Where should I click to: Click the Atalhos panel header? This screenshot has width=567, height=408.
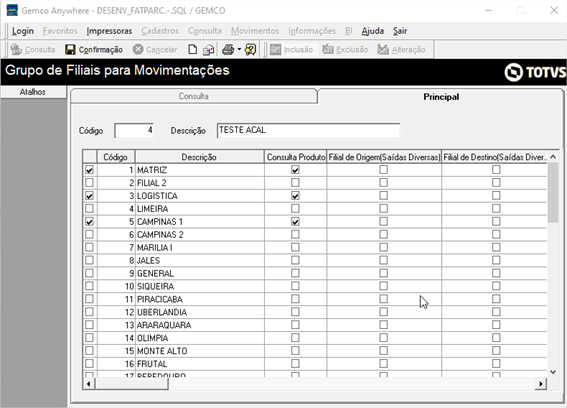[33, 92]
